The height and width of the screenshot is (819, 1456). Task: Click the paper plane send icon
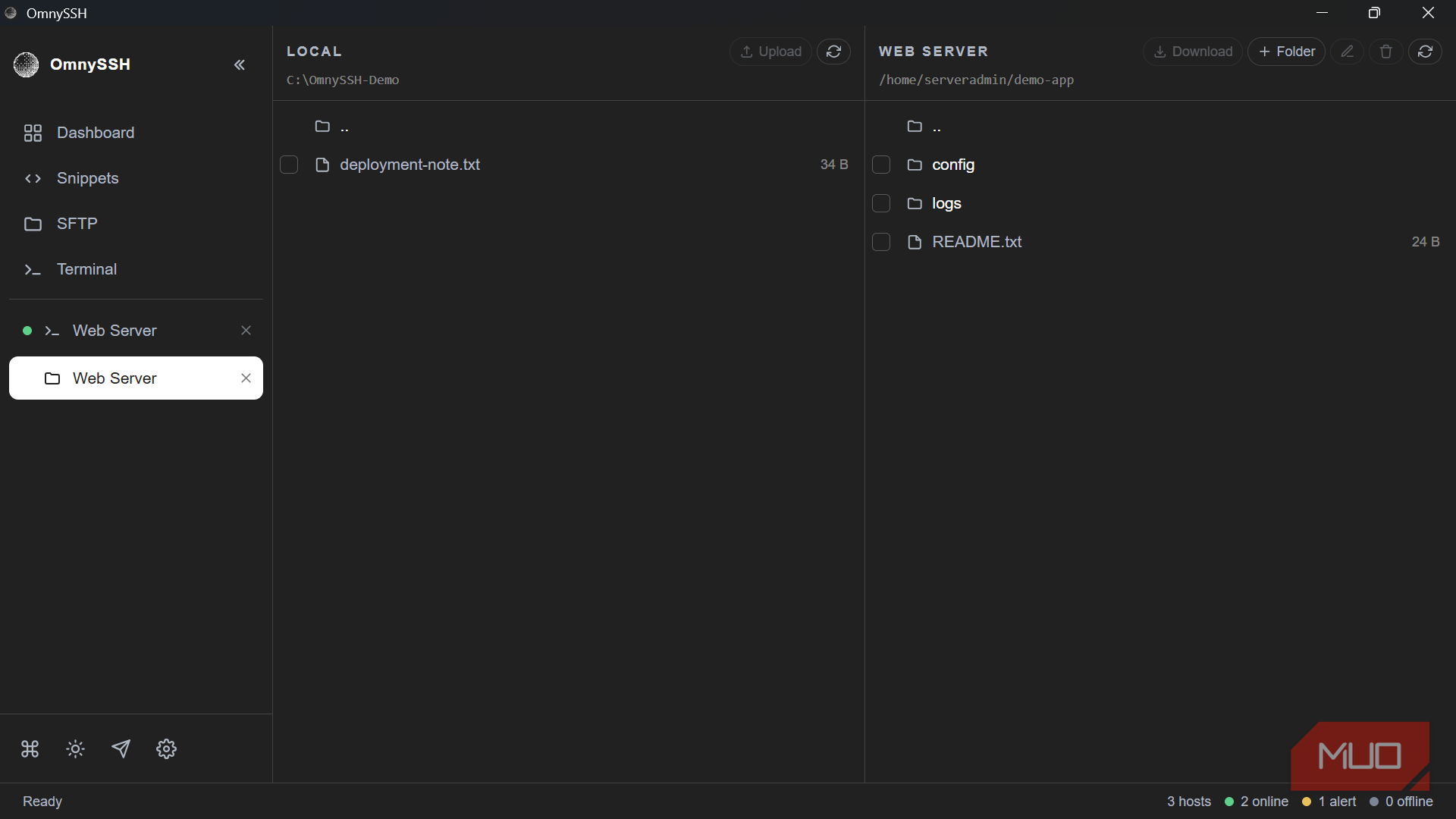[121, 749]
